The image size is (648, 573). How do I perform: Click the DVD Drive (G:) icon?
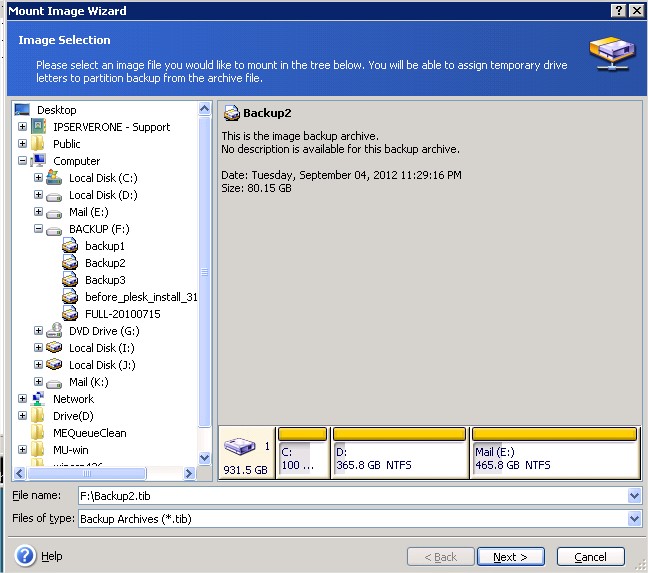(54, 331)
